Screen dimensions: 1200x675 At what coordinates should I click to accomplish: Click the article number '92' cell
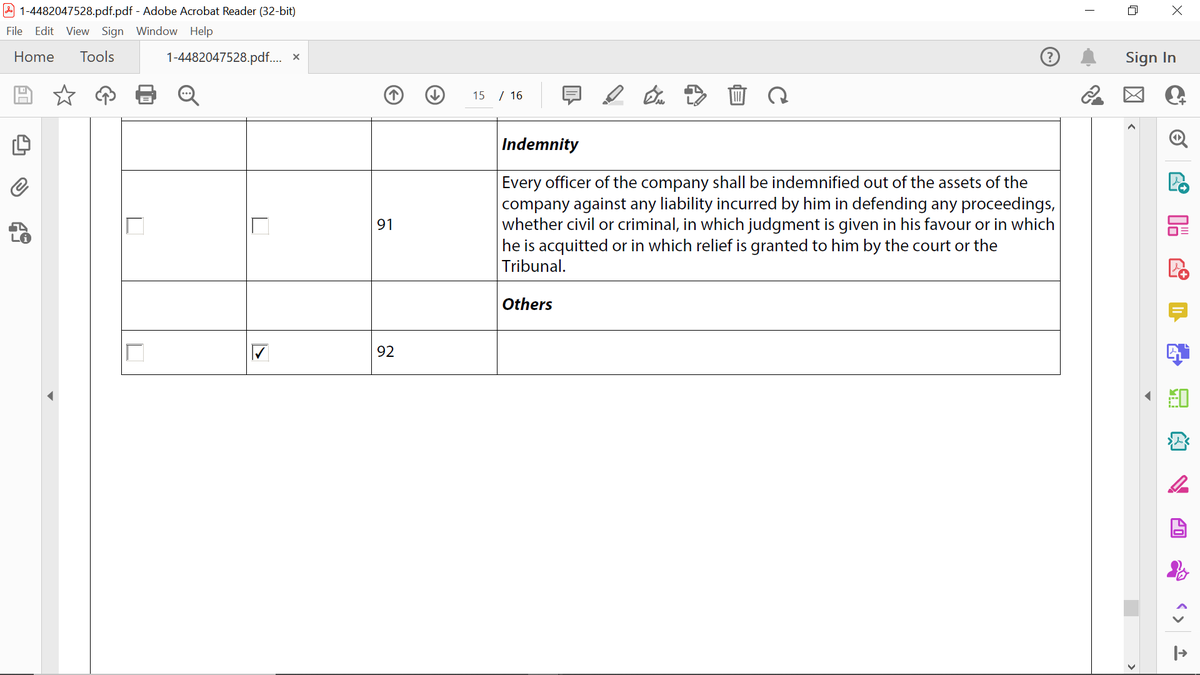click(x=434, y=352)
